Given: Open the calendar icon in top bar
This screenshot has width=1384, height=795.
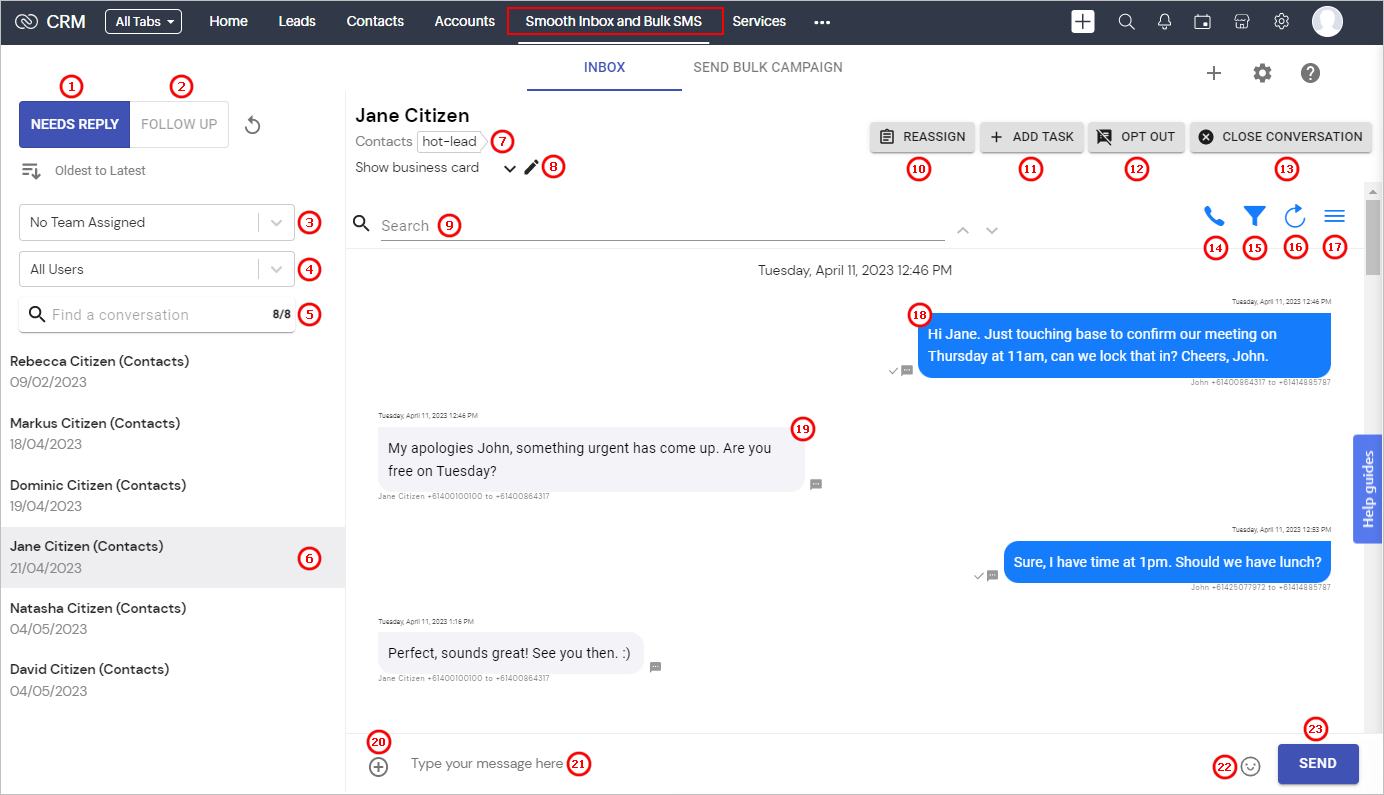Looking at the screenshot, I should pos(1203,21).
